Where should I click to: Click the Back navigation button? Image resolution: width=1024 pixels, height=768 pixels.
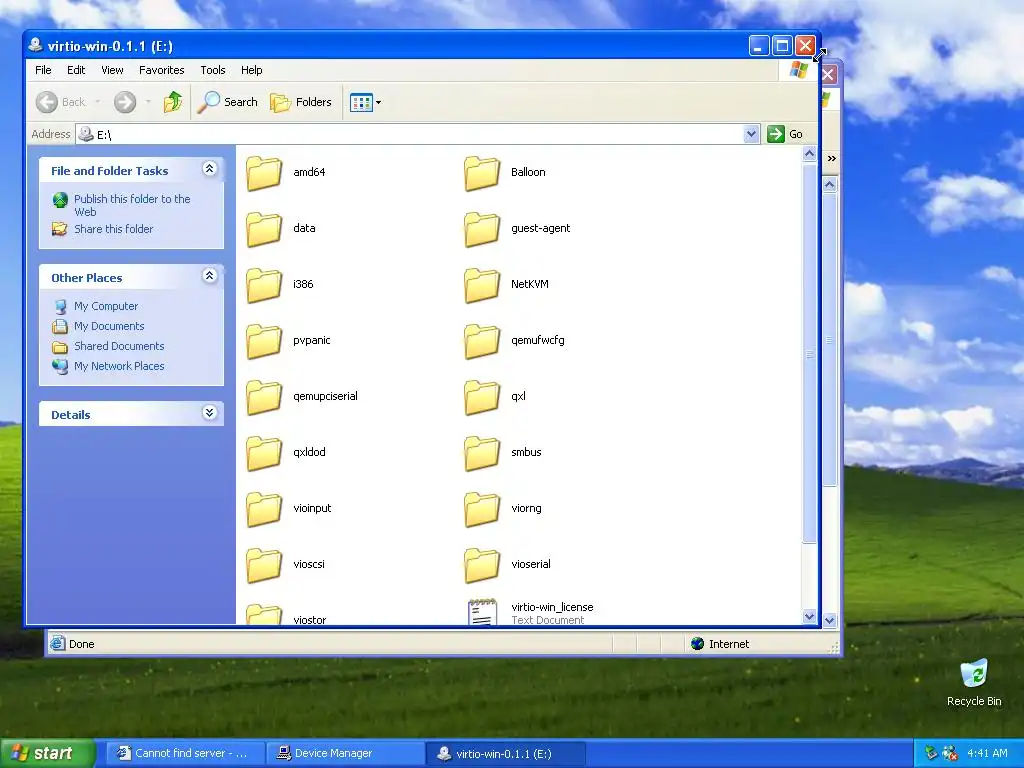pos(61,102)
